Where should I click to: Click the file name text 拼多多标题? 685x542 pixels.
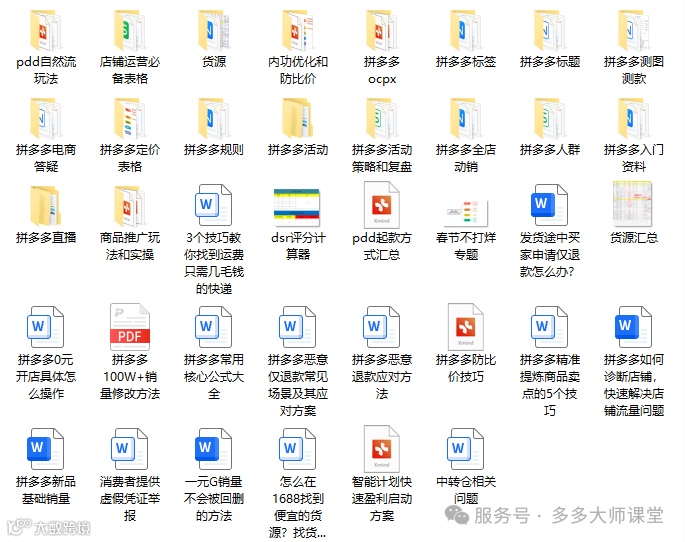pyautogui.click(x=550, y=62)
